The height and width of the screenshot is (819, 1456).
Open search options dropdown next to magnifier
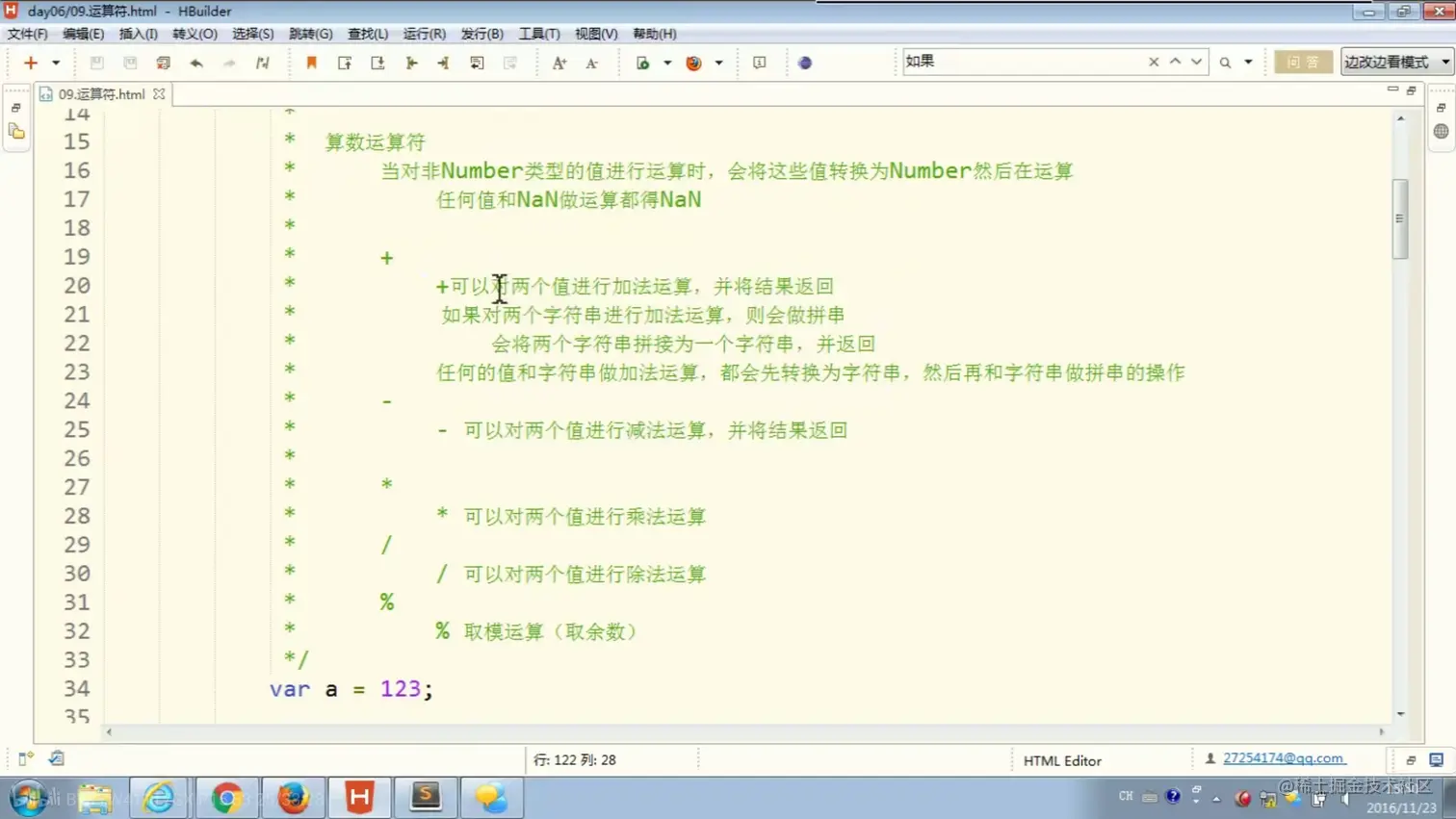pyautogui.click(x=1248, y=61)
